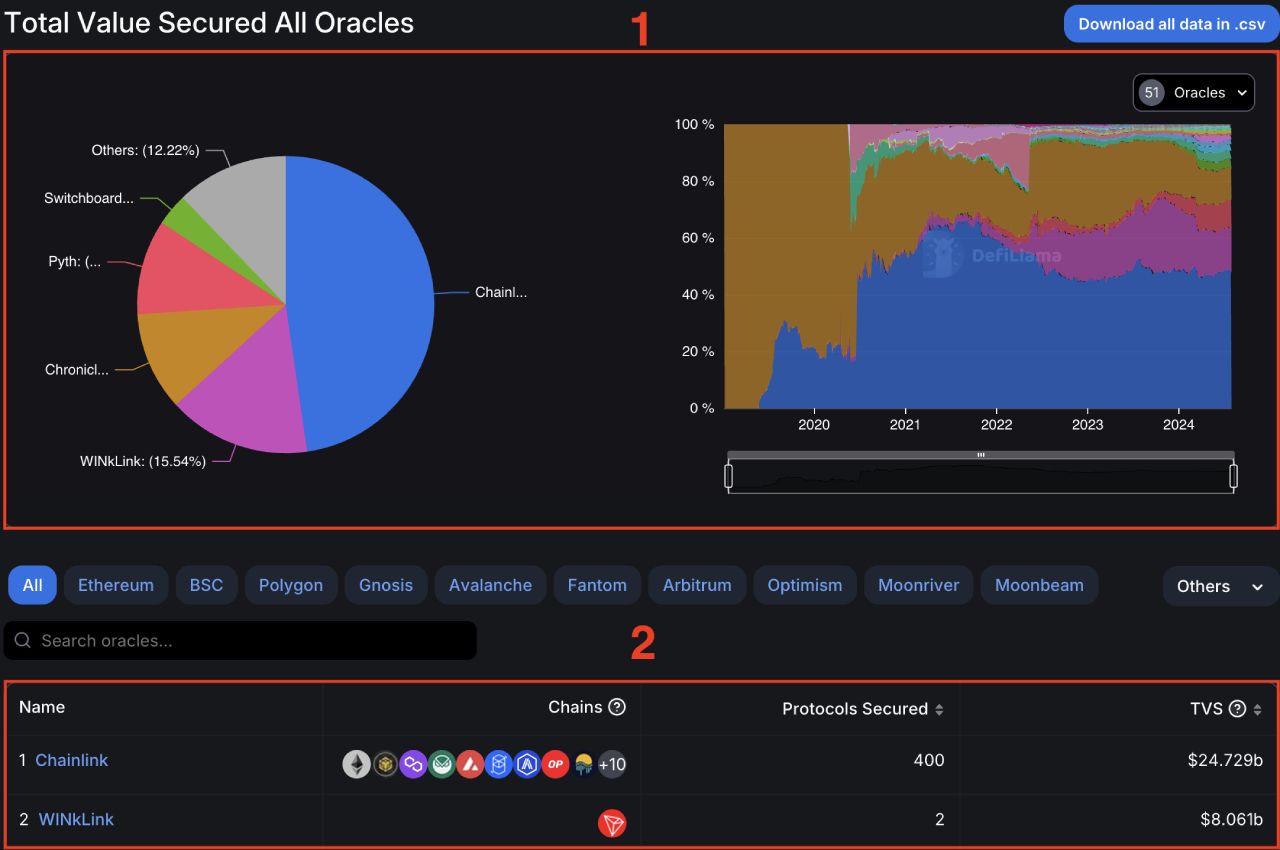Filter oracles by Moonriver

coord(918,585)
